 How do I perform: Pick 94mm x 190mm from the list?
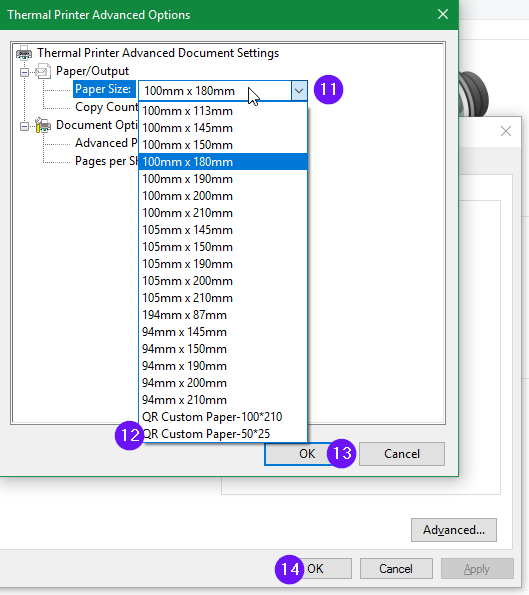(223, 366)
